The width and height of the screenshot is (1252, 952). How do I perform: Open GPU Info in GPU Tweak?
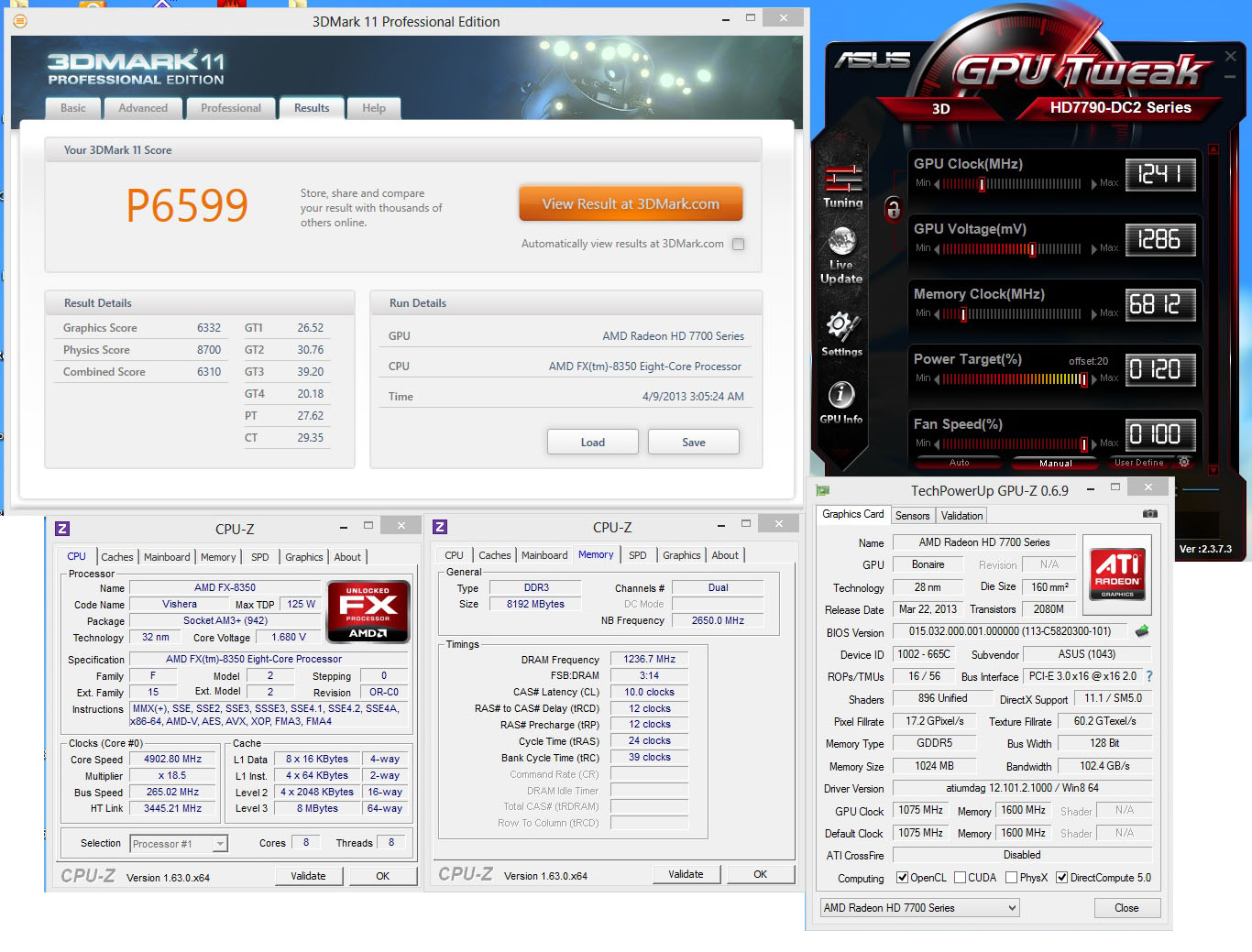(x=841, y=402)
